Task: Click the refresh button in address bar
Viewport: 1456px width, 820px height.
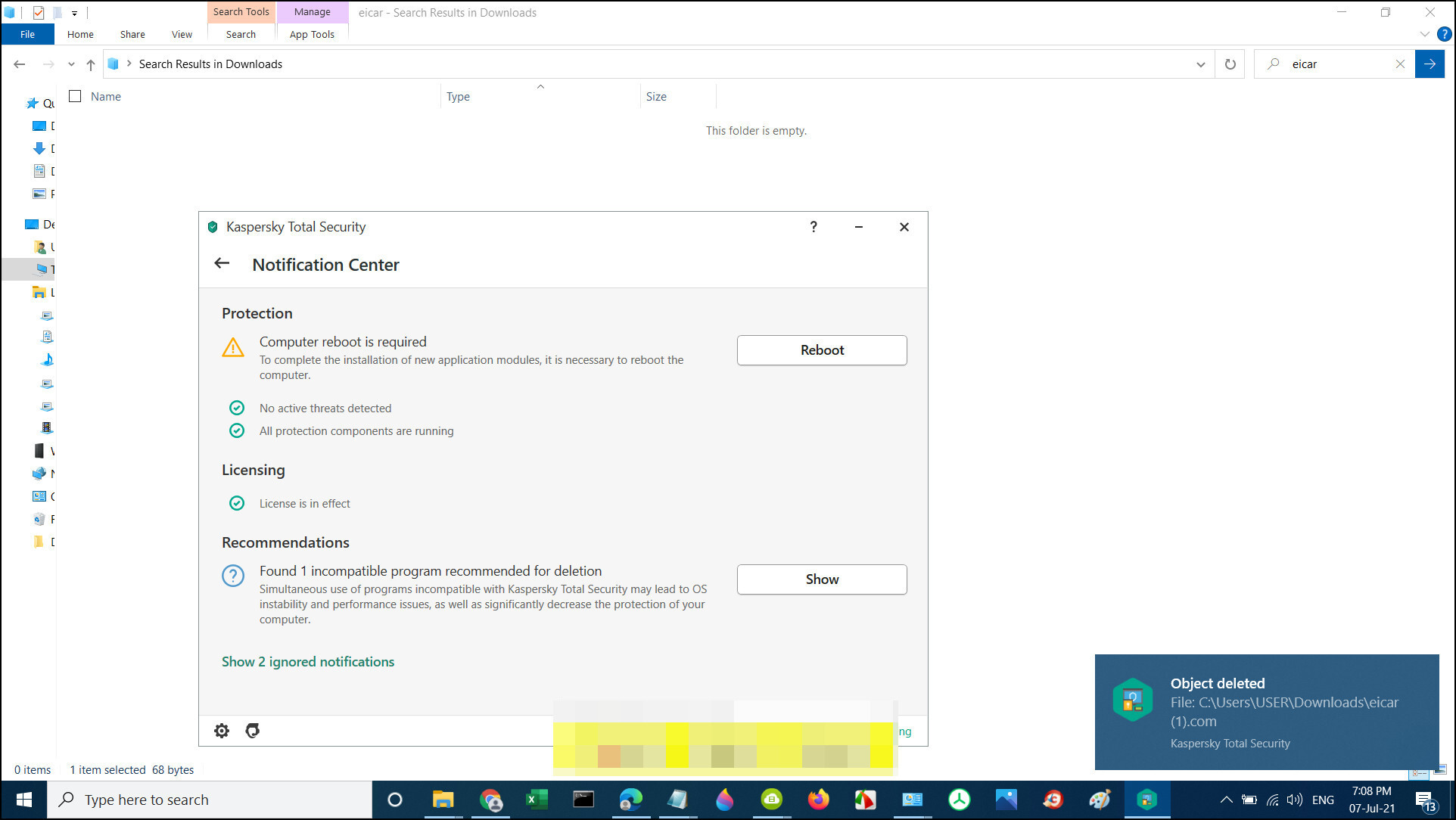Action: (x=1230, y=64)
